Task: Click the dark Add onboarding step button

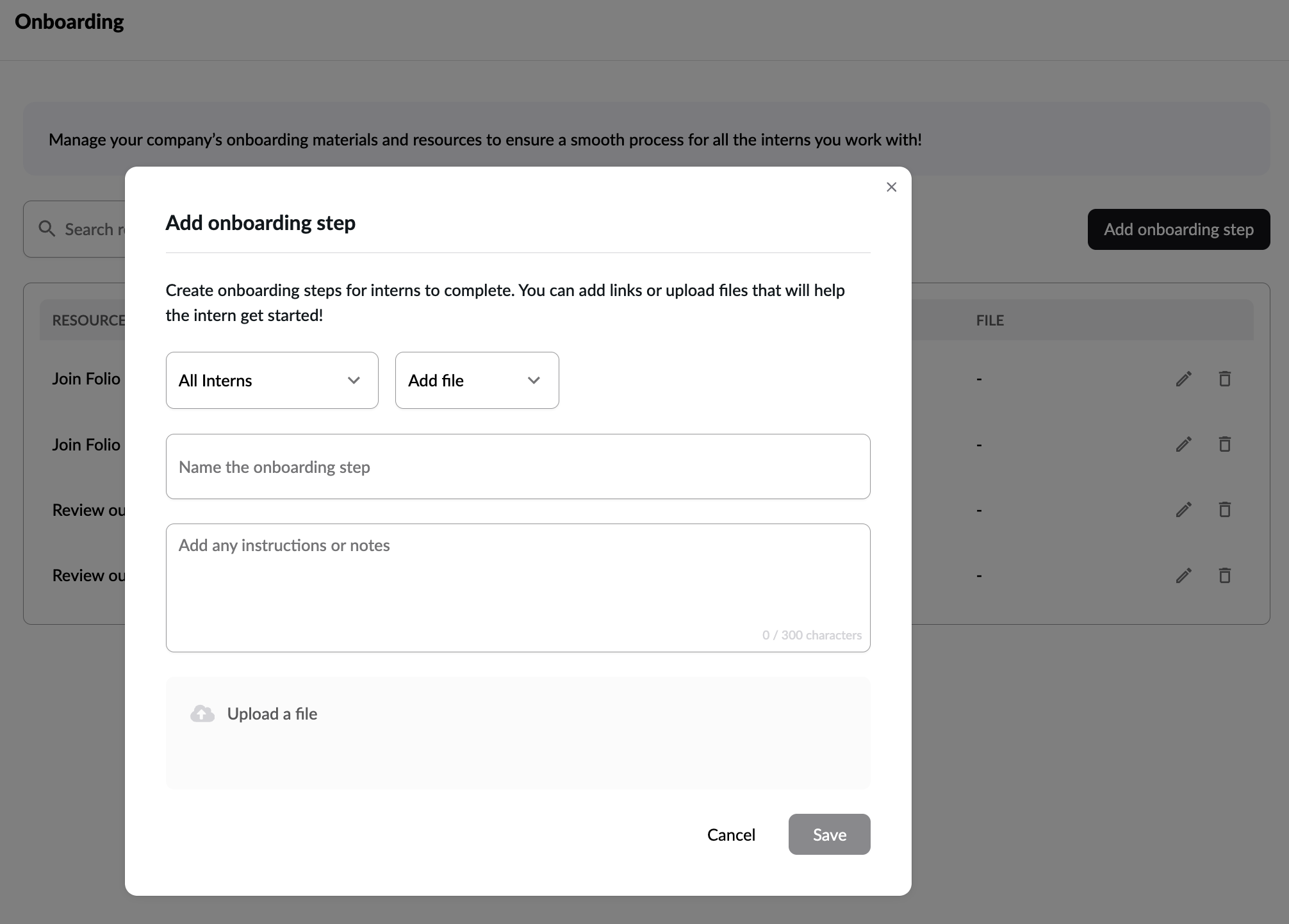Action: coord(1178,229)
